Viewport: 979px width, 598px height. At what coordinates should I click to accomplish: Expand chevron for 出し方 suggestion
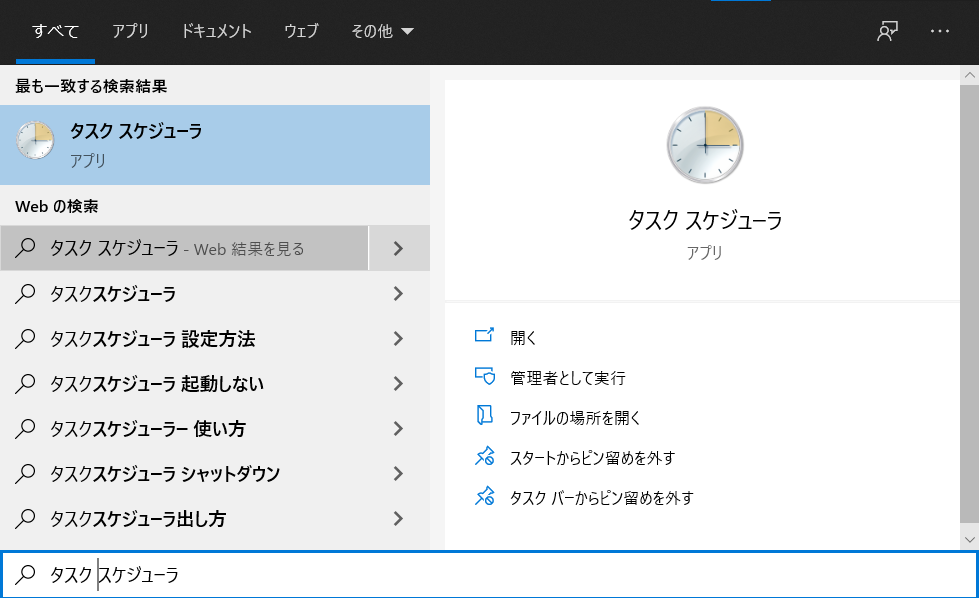tap(398, 518)
